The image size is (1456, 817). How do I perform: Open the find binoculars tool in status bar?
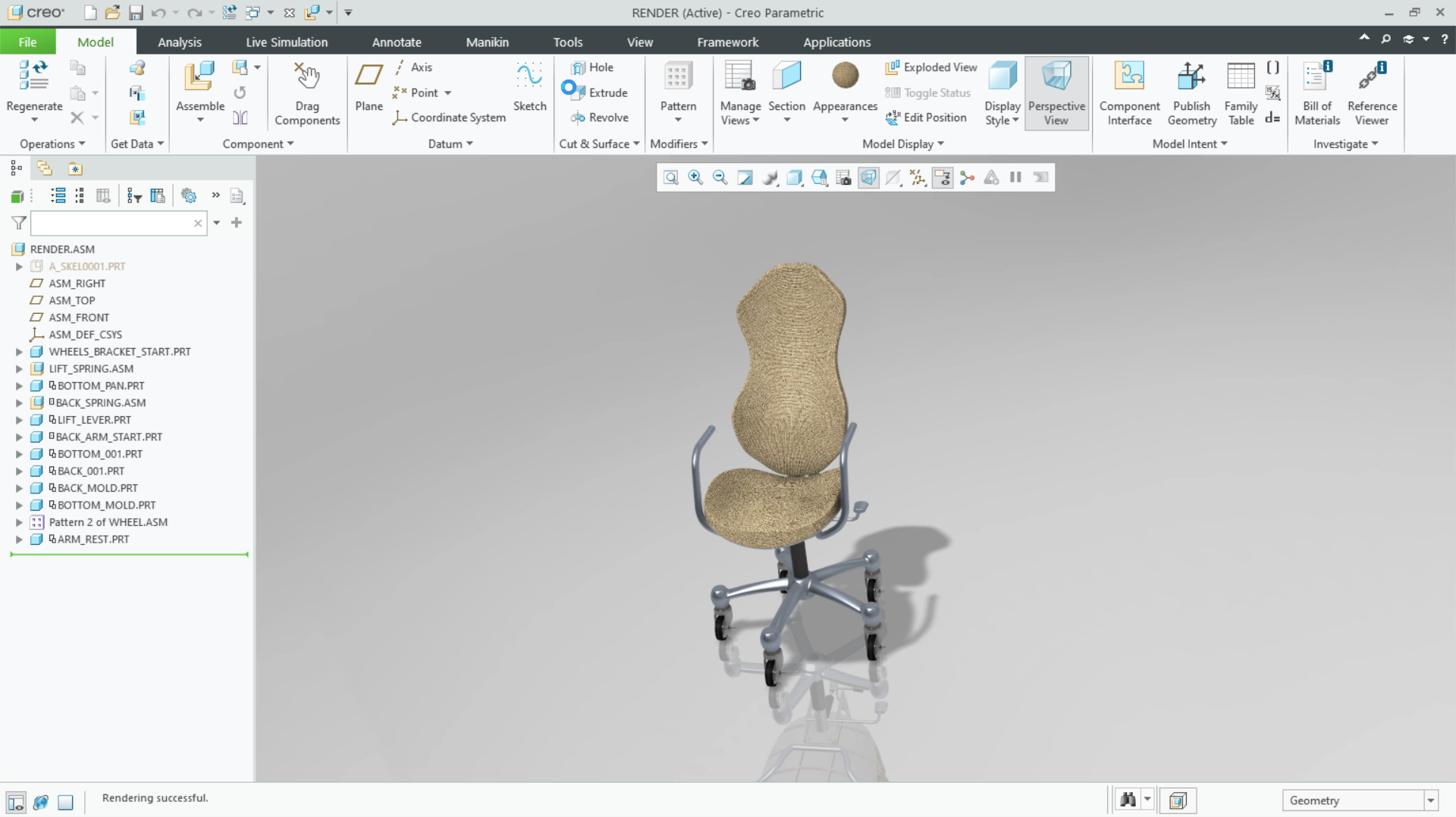click(1128, 800)
